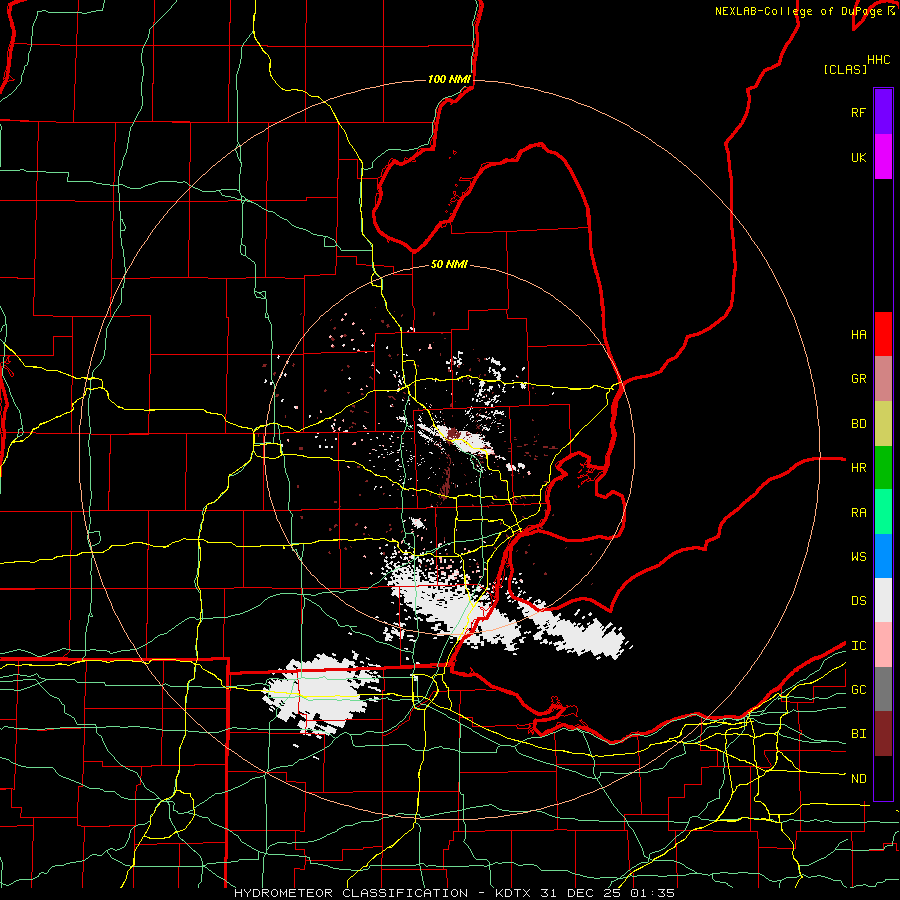900x900 pixels.
Task: Click the GR legend label text
Action: pyautogui.click(x=858, y=379)
